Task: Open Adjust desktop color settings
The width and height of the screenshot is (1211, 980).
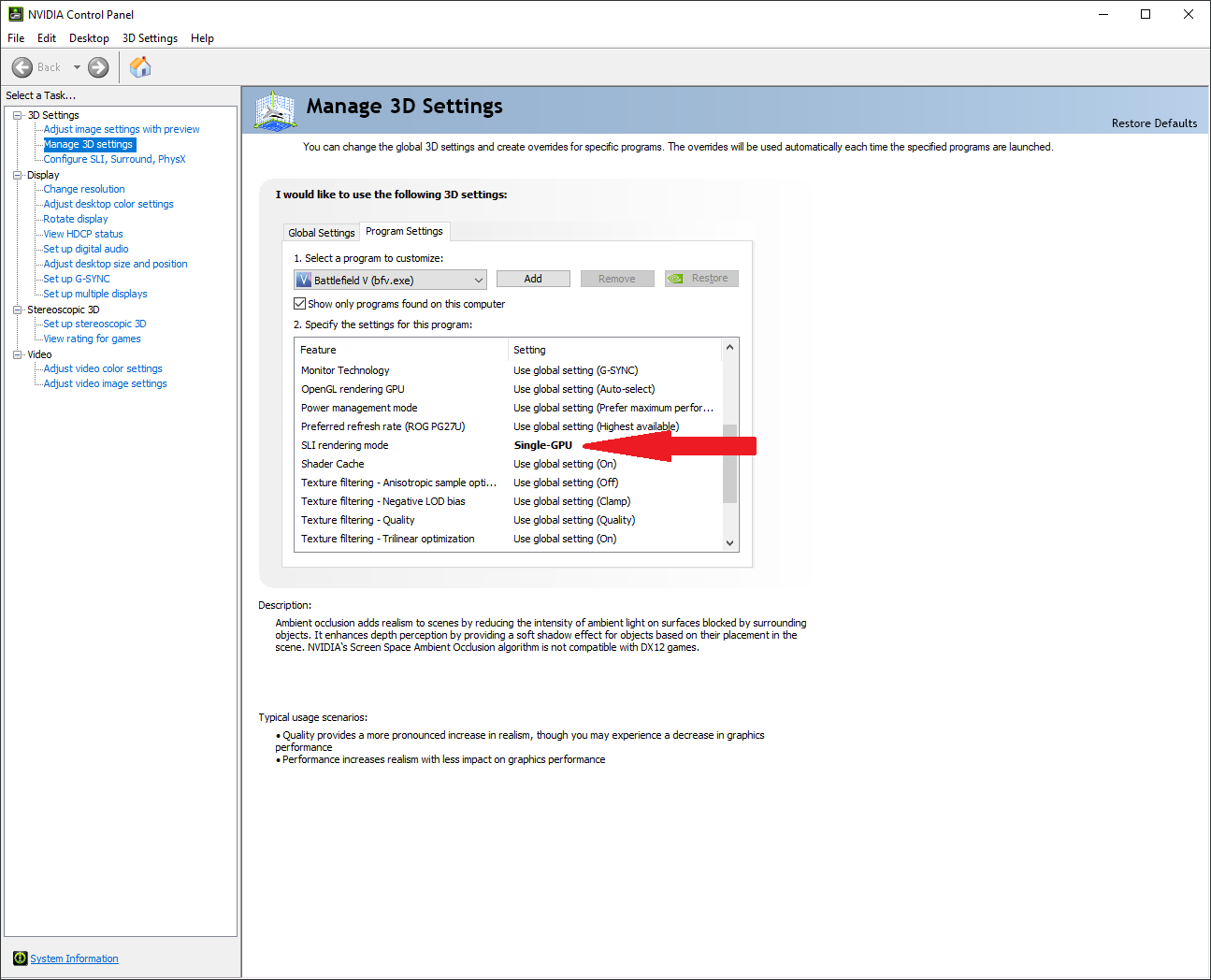Action: tap(108, 204)
